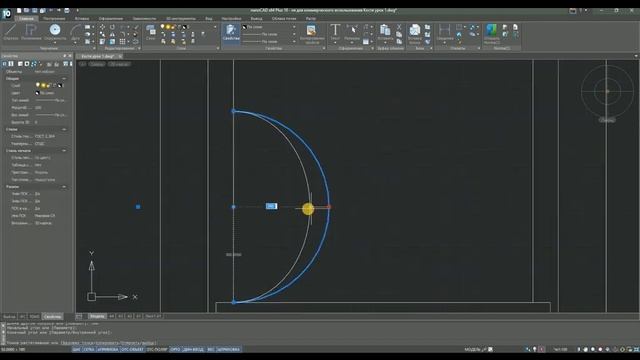The width and height of the screenshot is (640, 360).
Task: Toggle ШТРИХОВКА hatch display
Action: tap(229, 349)
